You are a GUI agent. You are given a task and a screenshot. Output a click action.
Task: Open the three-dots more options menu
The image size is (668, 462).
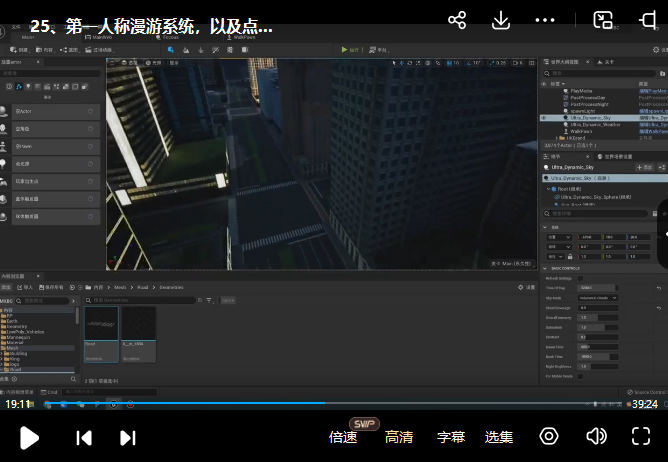(545, 20)
